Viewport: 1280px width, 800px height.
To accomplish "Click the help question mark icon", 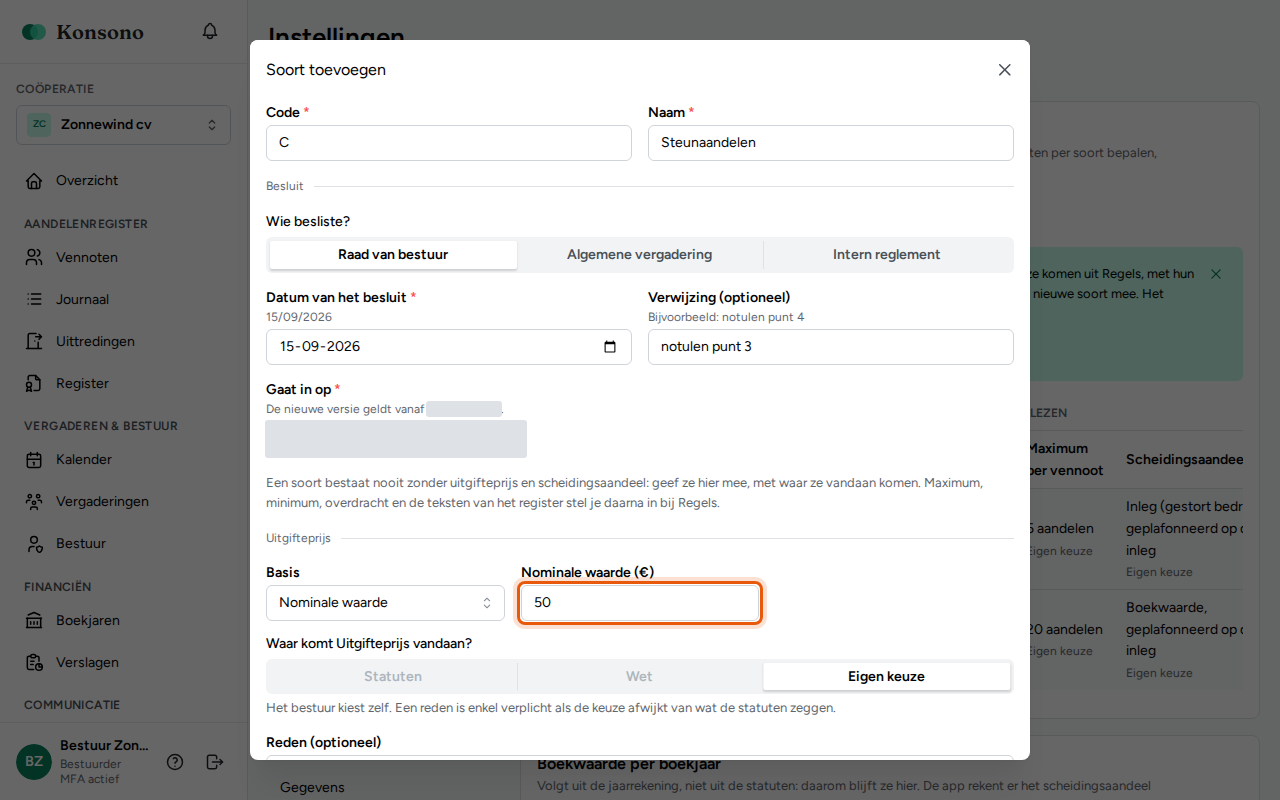I will pos(175,762).
